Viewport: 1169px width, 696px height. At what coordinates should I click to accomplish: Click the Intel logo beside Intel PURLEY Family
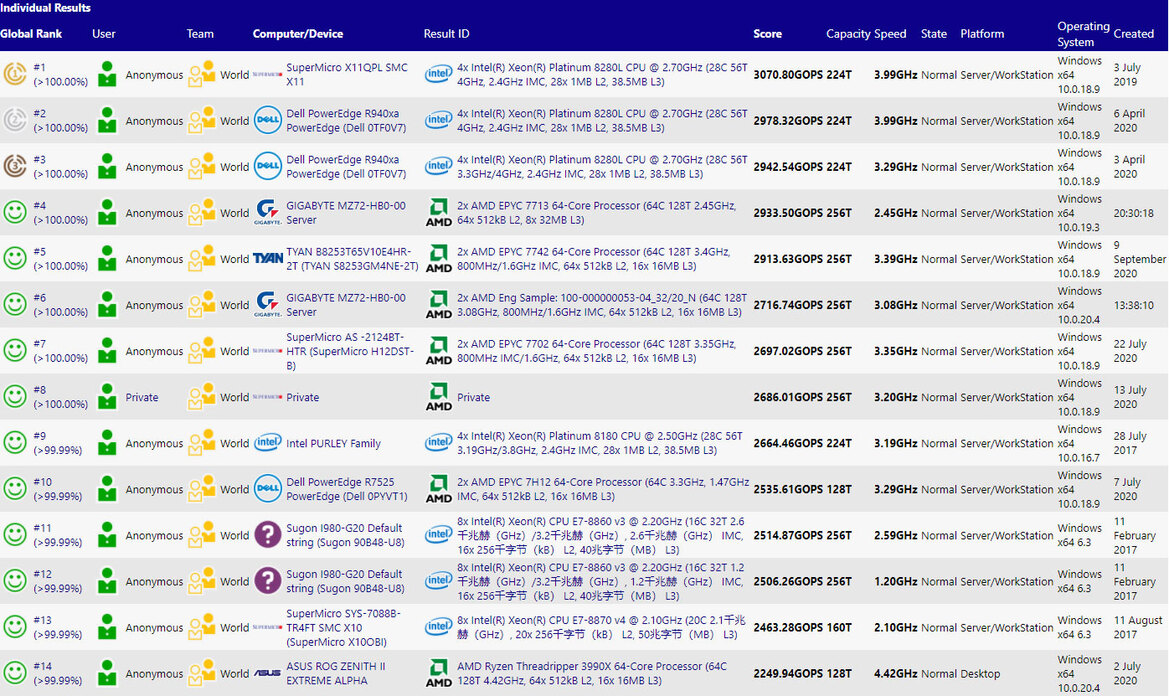click(x=268, y=443)
